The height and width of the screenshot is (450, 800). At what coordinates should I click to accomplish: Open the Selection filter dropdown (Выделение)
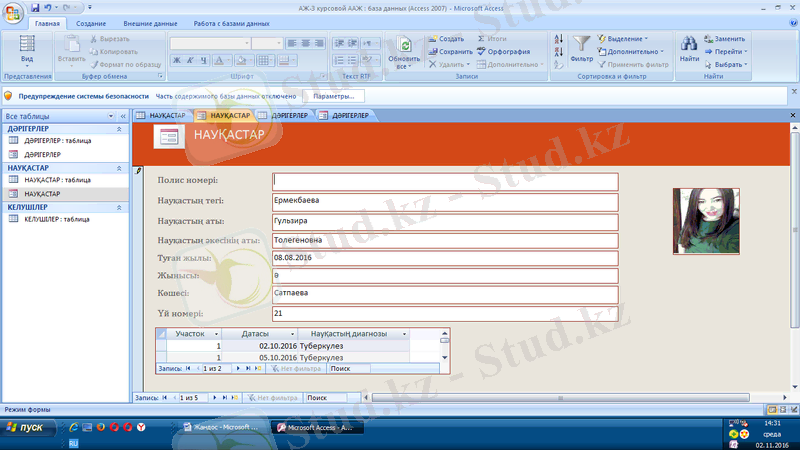[624, 38]
